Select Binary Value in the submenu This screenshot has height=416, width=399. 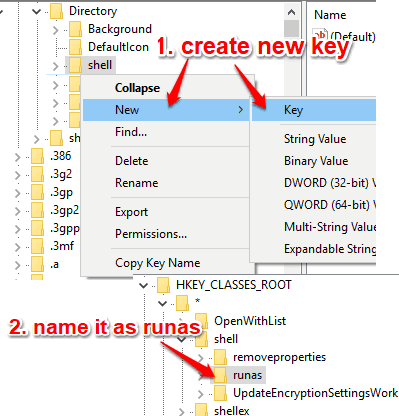tap(314, 161)
